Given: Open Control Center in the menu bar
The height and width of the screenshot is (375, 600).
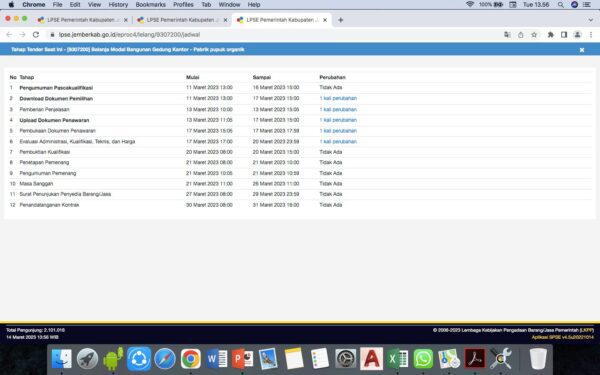Looking at the screenshot, I should pos(587,5).
